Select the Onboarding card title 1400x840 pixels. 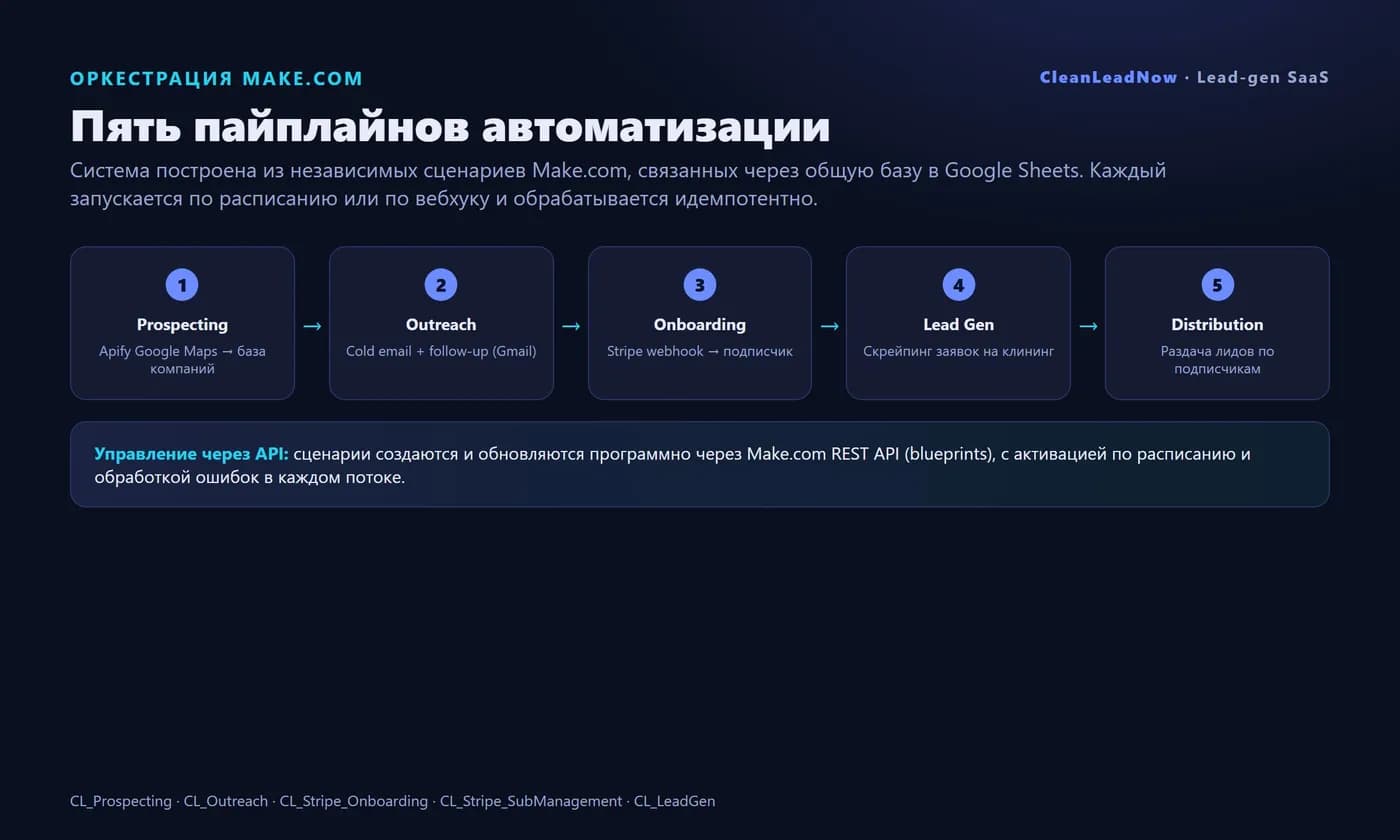700,325
